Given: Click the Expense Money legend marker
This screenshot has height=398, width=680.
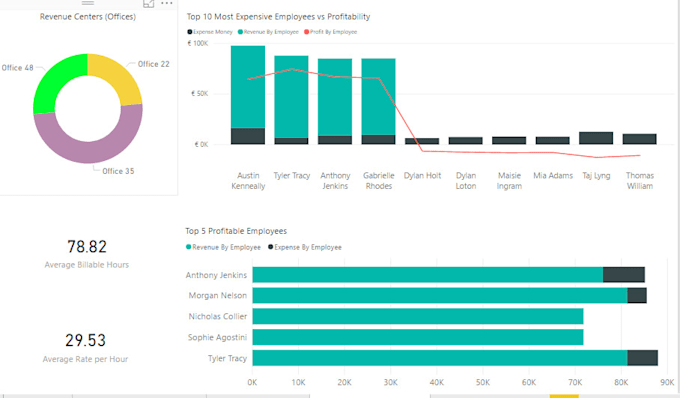Looking at the screenshot, I should click(x=190, y=32).
